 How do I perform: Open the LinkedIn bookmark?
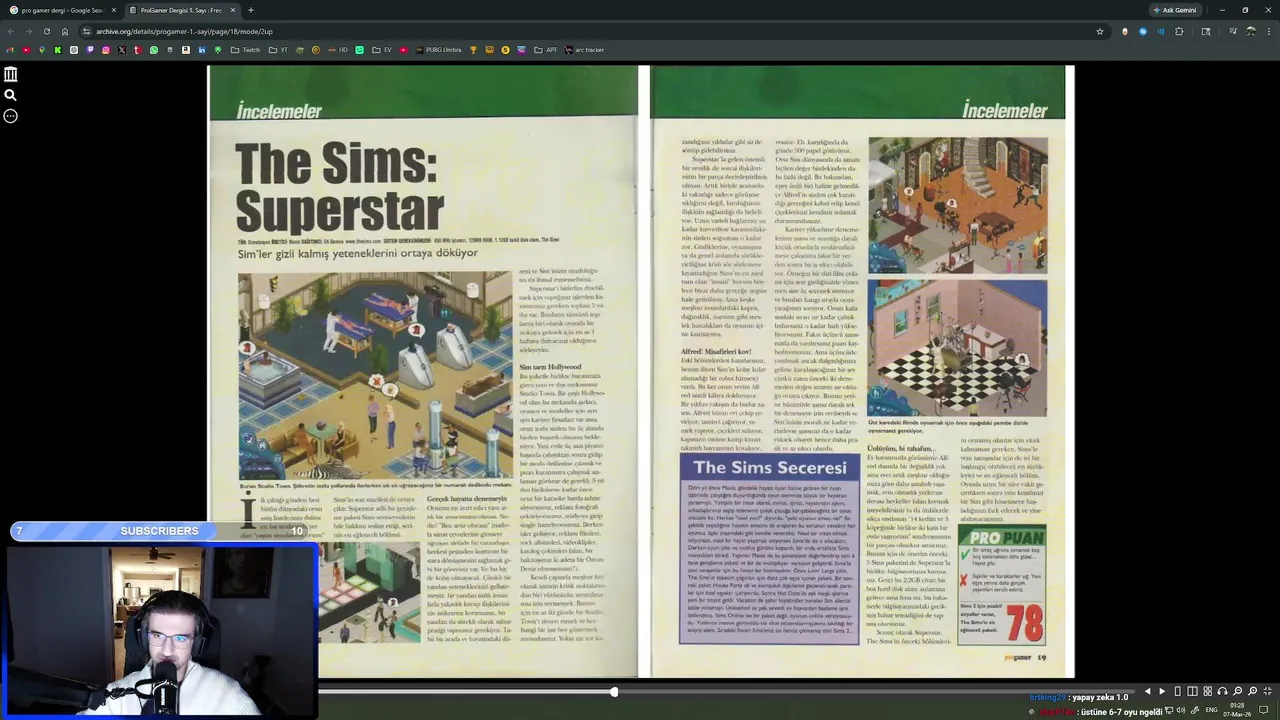[201, 50]
